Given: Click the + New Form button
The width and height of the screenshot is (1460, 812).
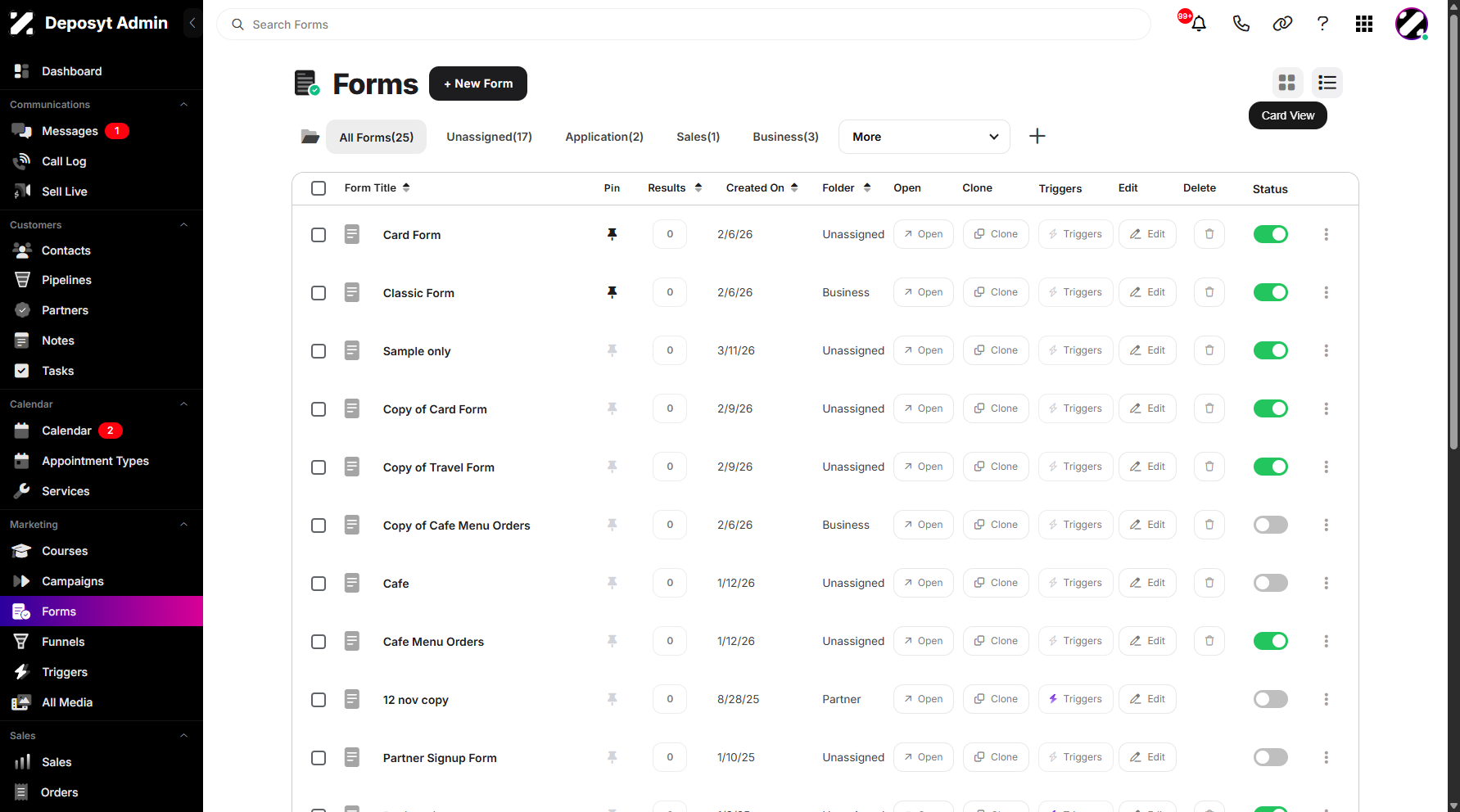Looking at the screenshot, I should coord(478,83).
